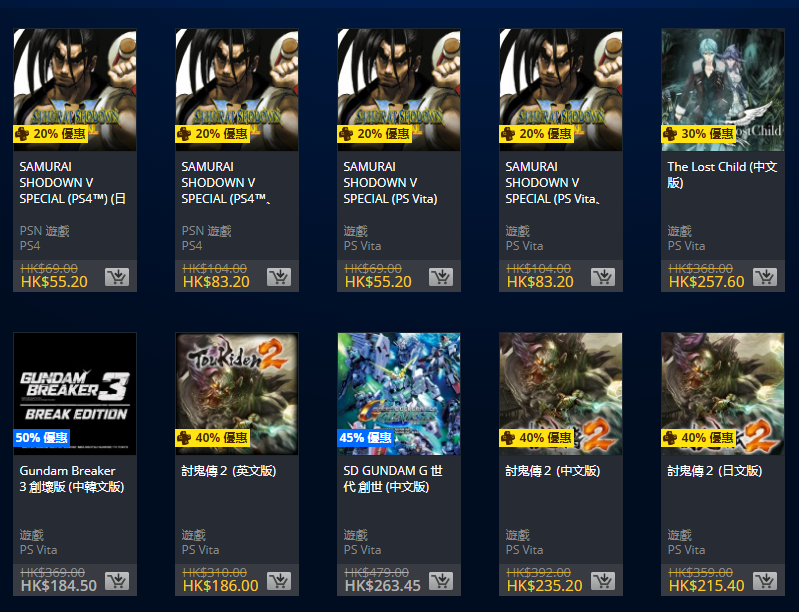The height and width of the screenshot is (612, 799).
Task: Open 討鬼傳 2 (中文版) title link
Action: tap(552, 471)
